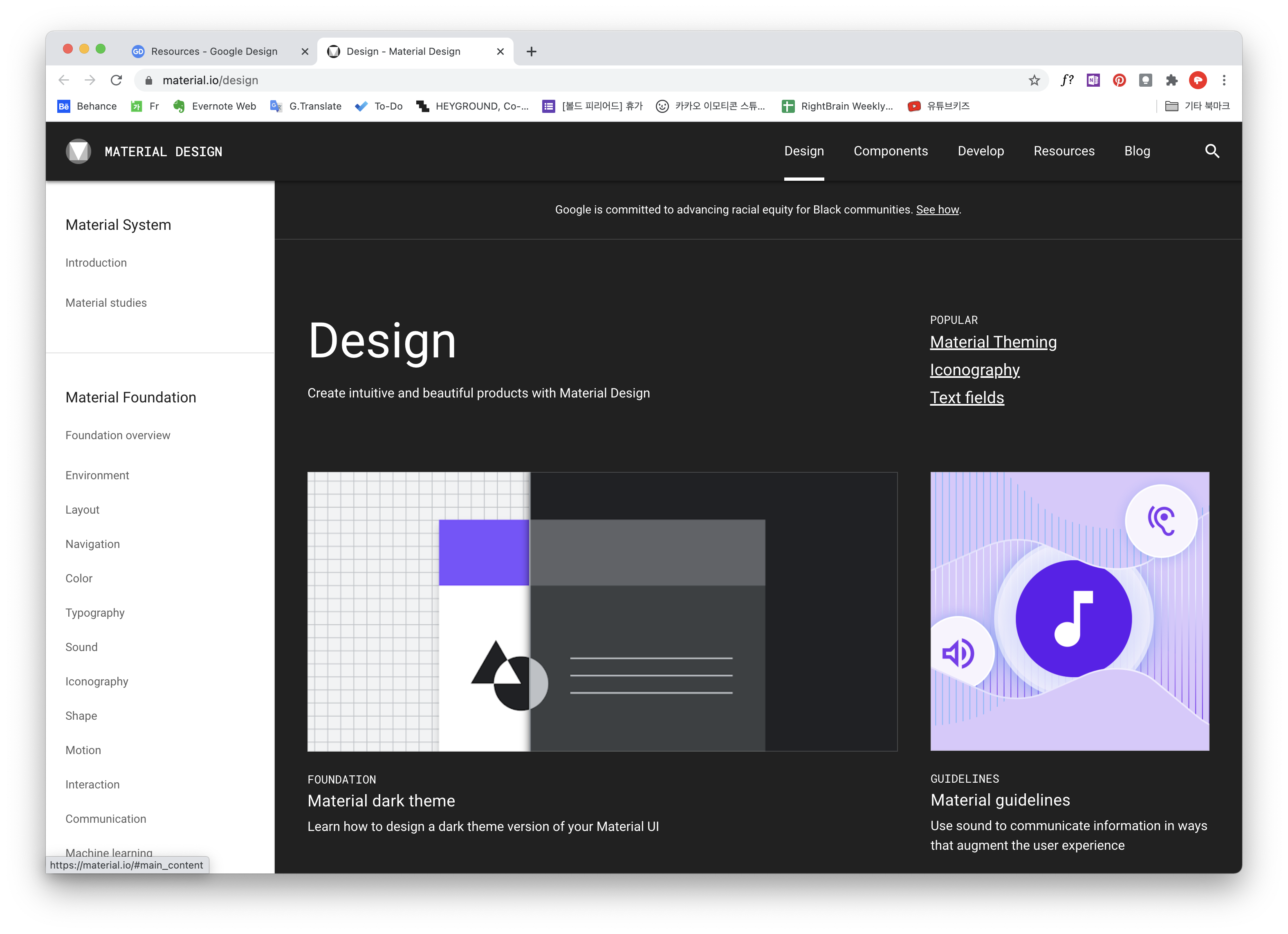Viewport: 1288px width, 934px height.
Task: Reload the page with refresh icon
Action: [x=117, y=80]
